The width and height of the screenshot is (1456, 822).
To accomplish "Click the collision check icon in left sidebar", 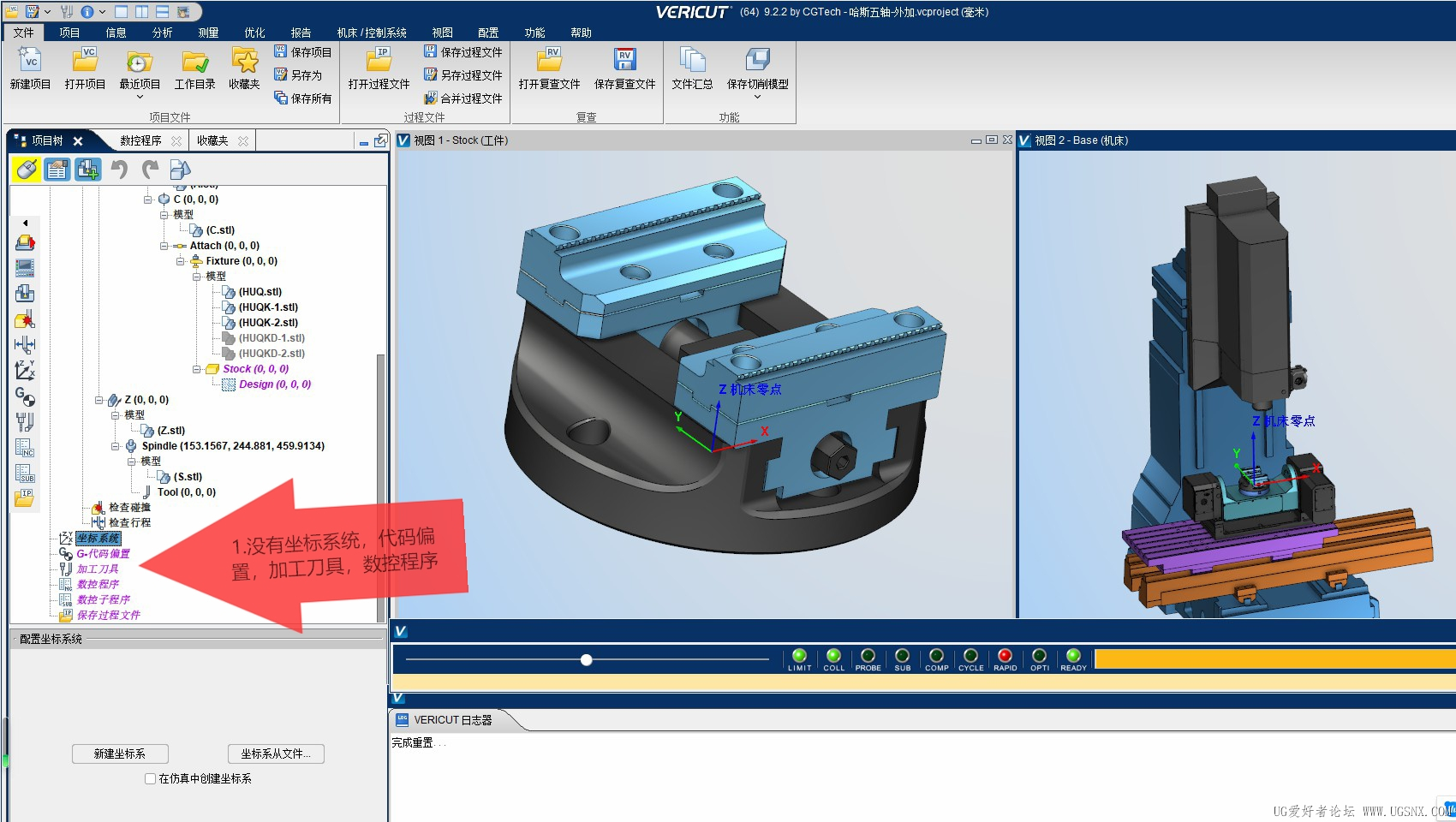I will pyautogui.click(x=25, y=319).
